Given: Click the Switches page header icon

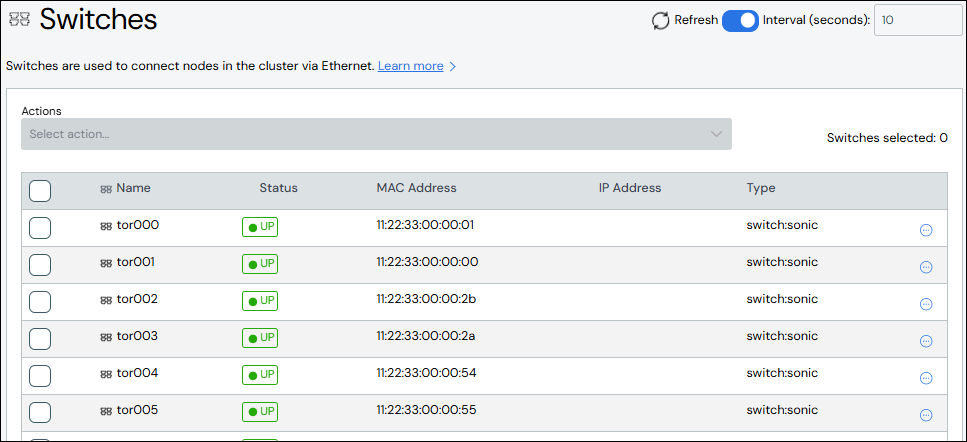Looking at the screenshot, I should (x=19, y=19).
